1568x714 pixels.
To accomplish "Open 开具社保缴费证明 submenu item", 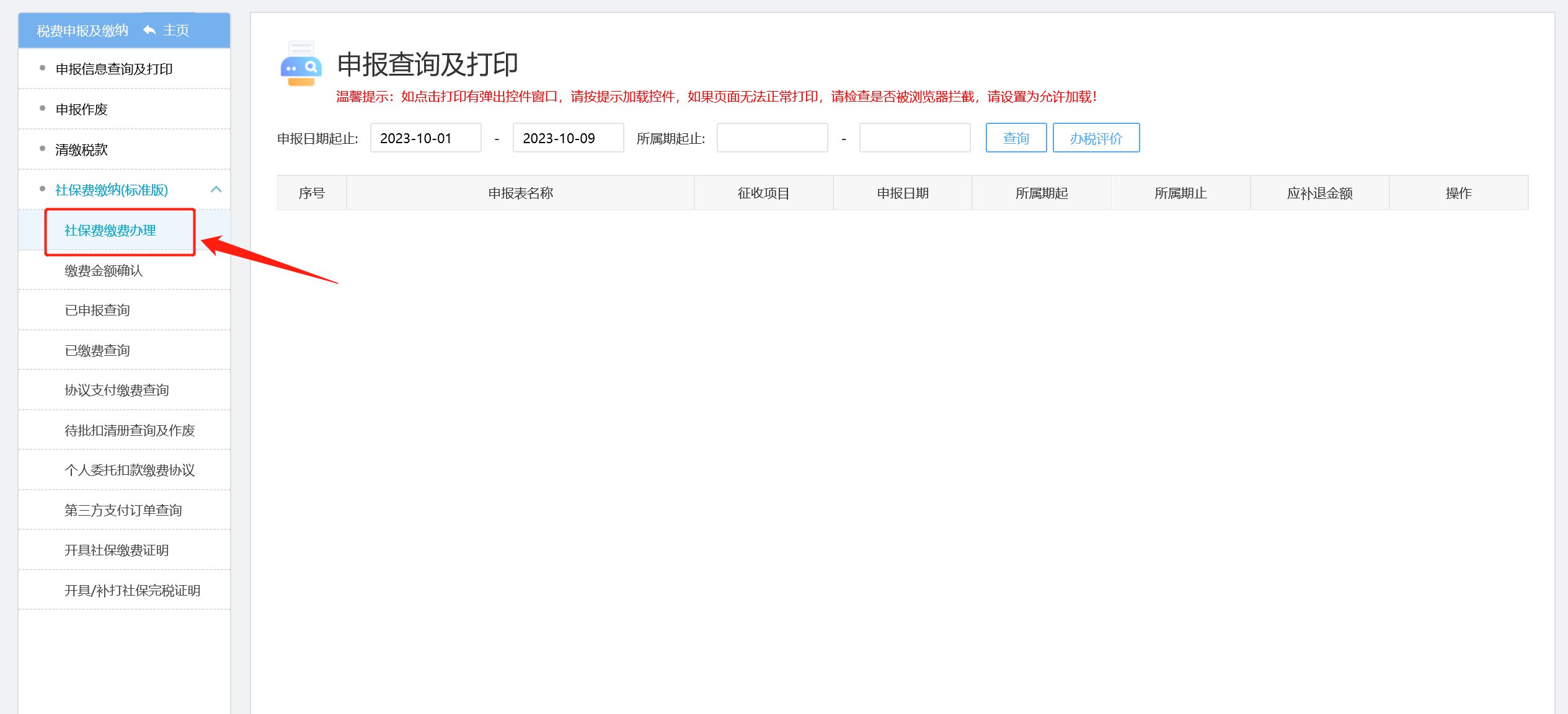I will [117, 550].
